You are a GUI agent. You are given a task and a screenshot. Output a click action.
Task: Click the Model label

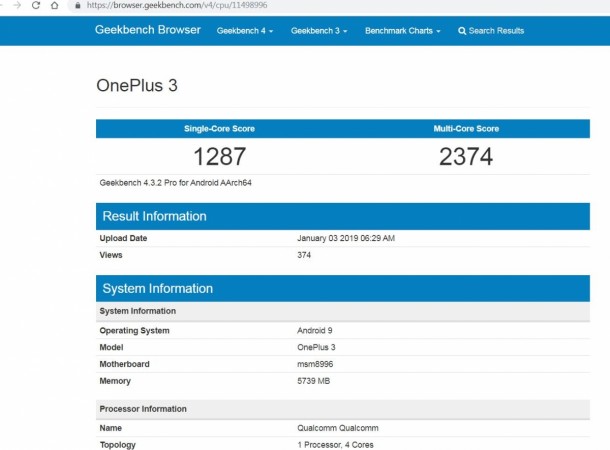click(x=111, y=347)
